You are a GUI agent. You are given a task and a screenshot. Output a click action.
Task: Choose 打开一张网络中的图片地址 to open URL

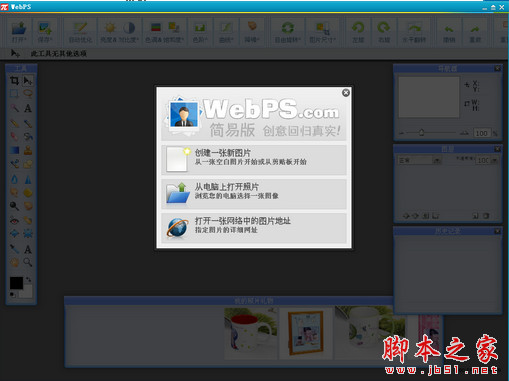pos(254,228)
